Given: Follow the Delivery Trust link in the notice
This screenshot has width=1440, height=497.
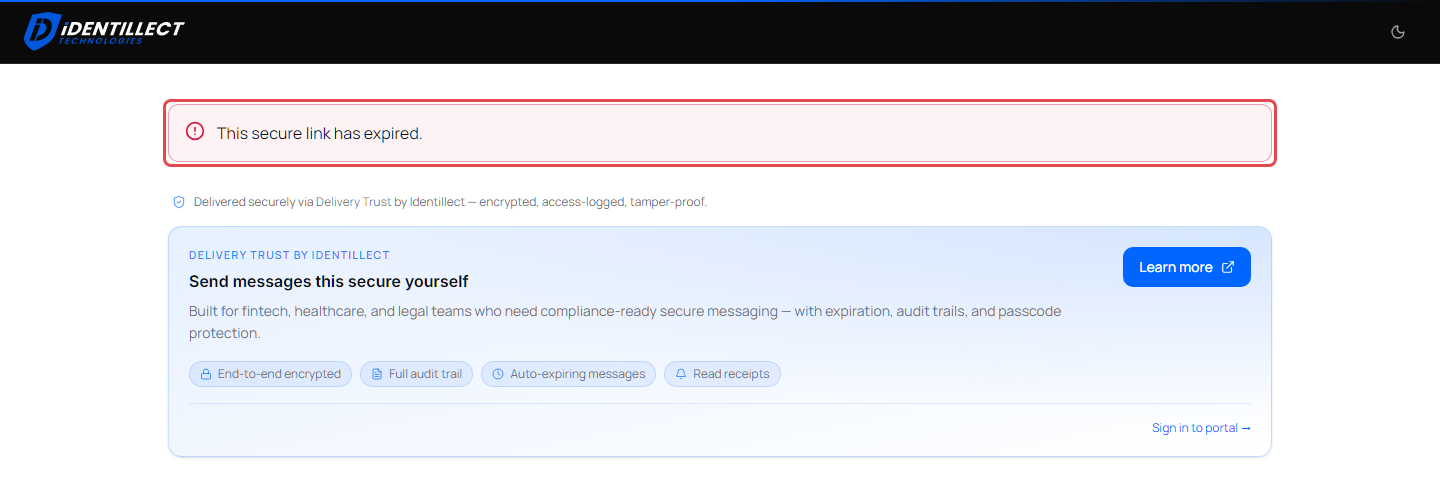Looking at the screenshot, I should (x=354, y=202).
